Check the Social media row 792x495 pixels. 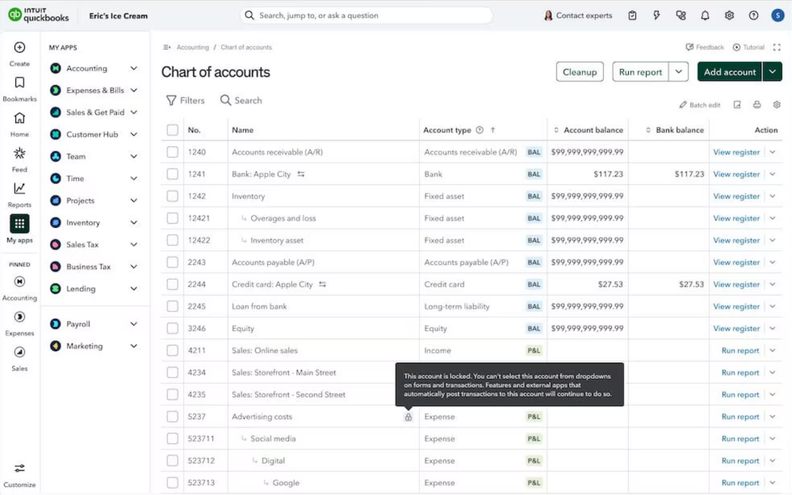click(172, 438)
